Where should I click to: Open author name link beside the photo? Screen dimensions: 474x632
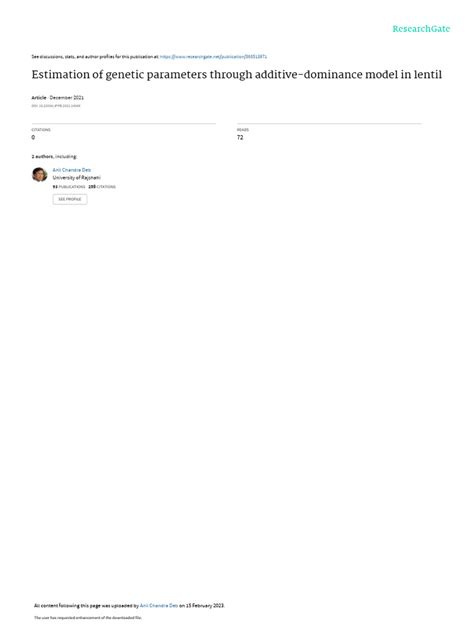(x=72, y=170)
